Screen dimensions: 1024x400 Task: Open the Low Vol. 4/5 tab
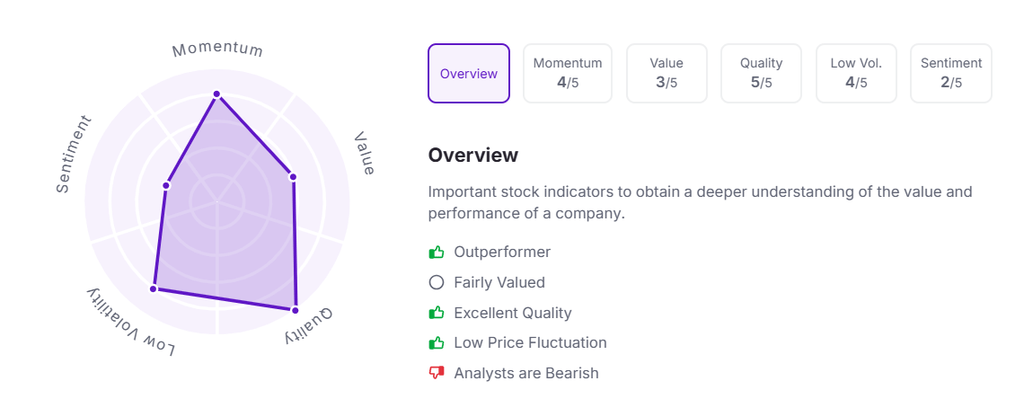coord(856,73)
